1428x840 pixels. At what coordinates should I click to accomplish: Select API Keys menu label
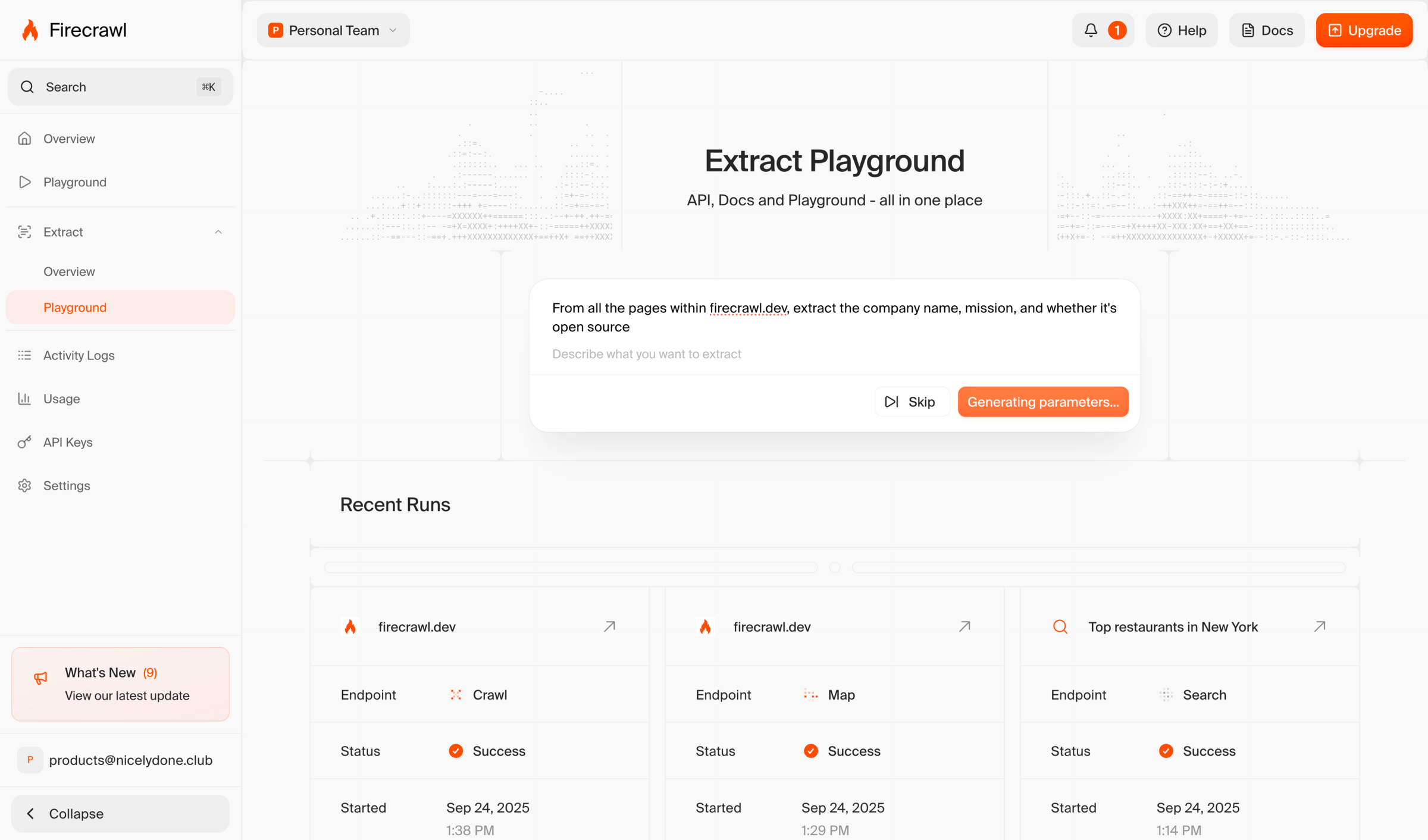(68, 442)
